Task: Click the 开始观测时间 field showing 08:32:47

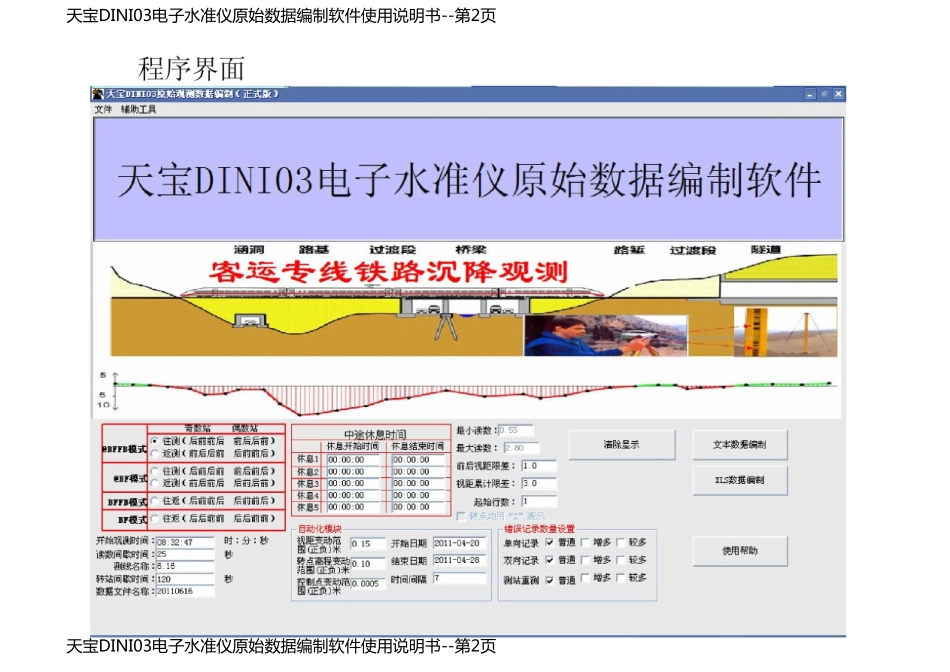Action: point(185,542)
